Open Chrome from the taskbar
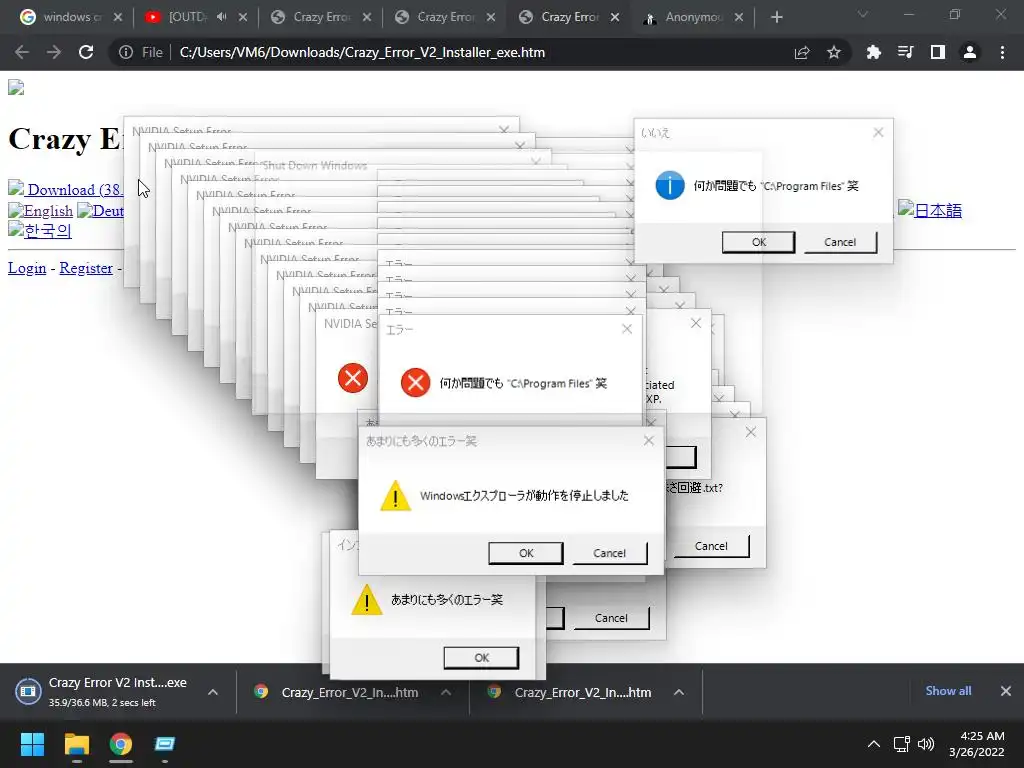The height and width of the screenshot is (768, 1024). coord(121,744)
